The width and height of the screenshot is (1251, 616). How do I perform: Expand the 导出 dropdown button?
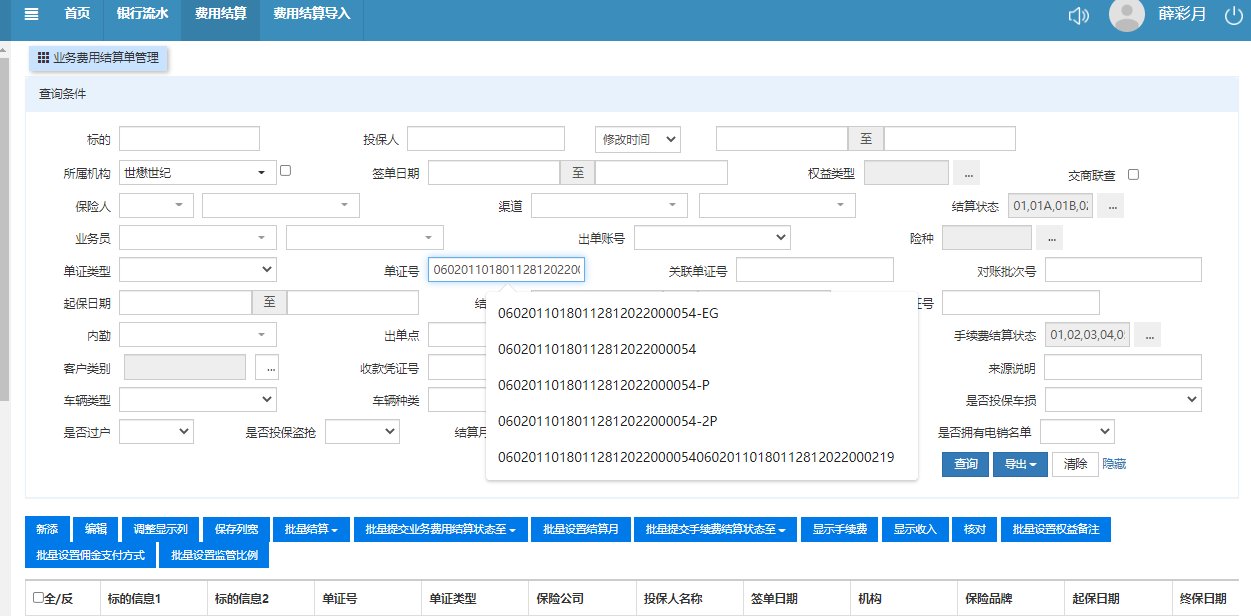pyautogui.click(x=1019, y=464)
